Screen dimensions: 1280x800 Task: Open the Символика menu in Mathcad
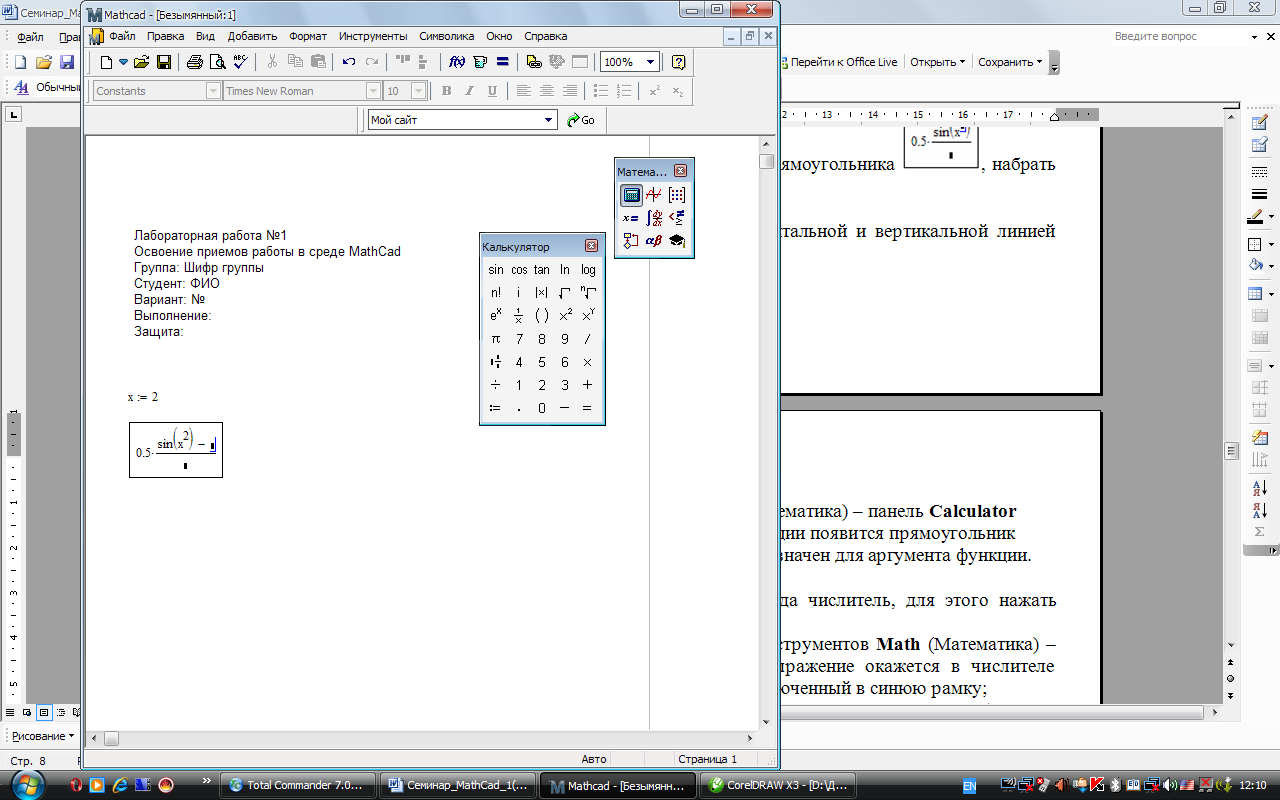coord(446,36)
